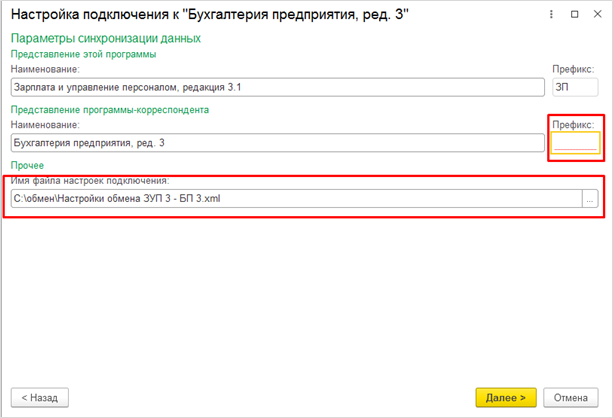Go back with the Назад button
The width and height of the screenshot is (613, 418).
point(39,397)
